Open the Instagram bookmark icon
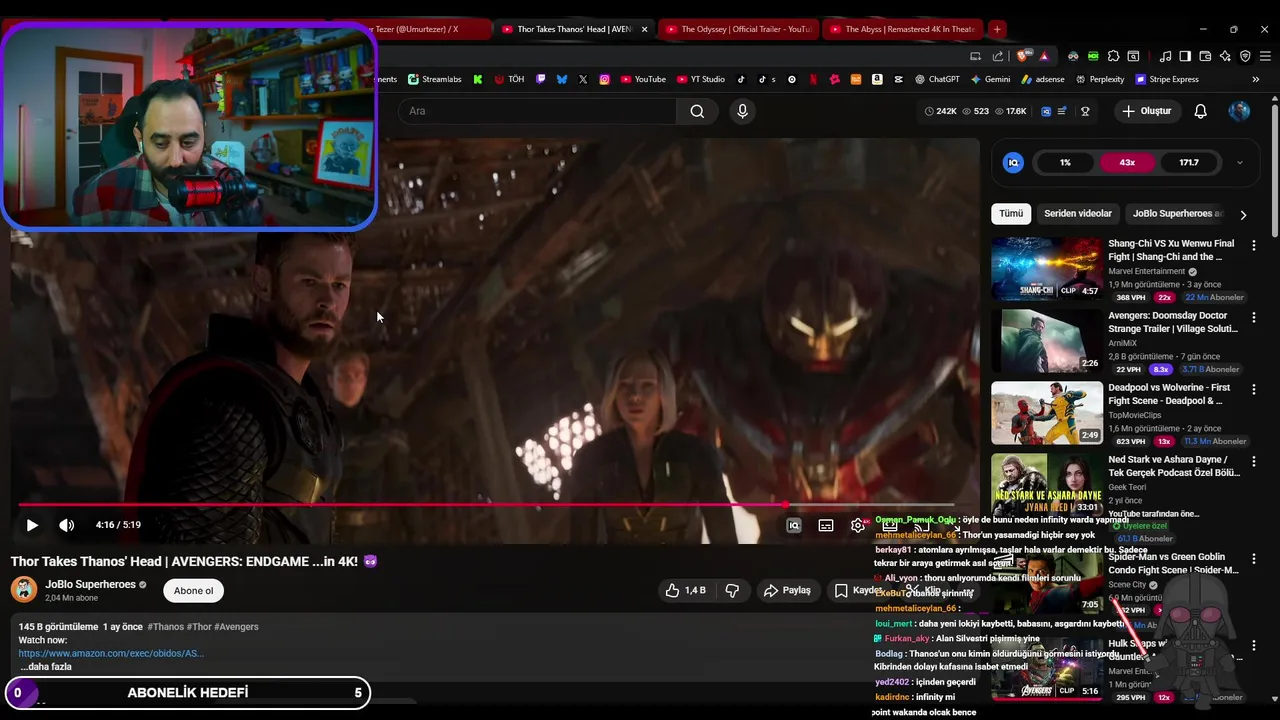This screenshot has height=720, width=1280. (x=605, y=79)
